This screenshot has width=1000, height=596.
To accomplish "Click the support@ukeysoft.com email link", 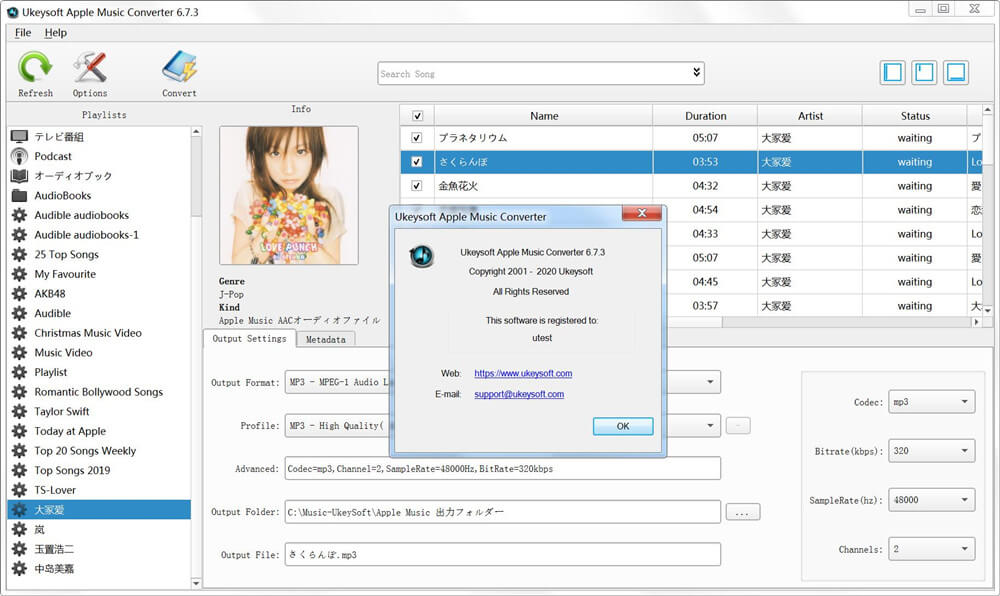I will click(x=519, y=394).
